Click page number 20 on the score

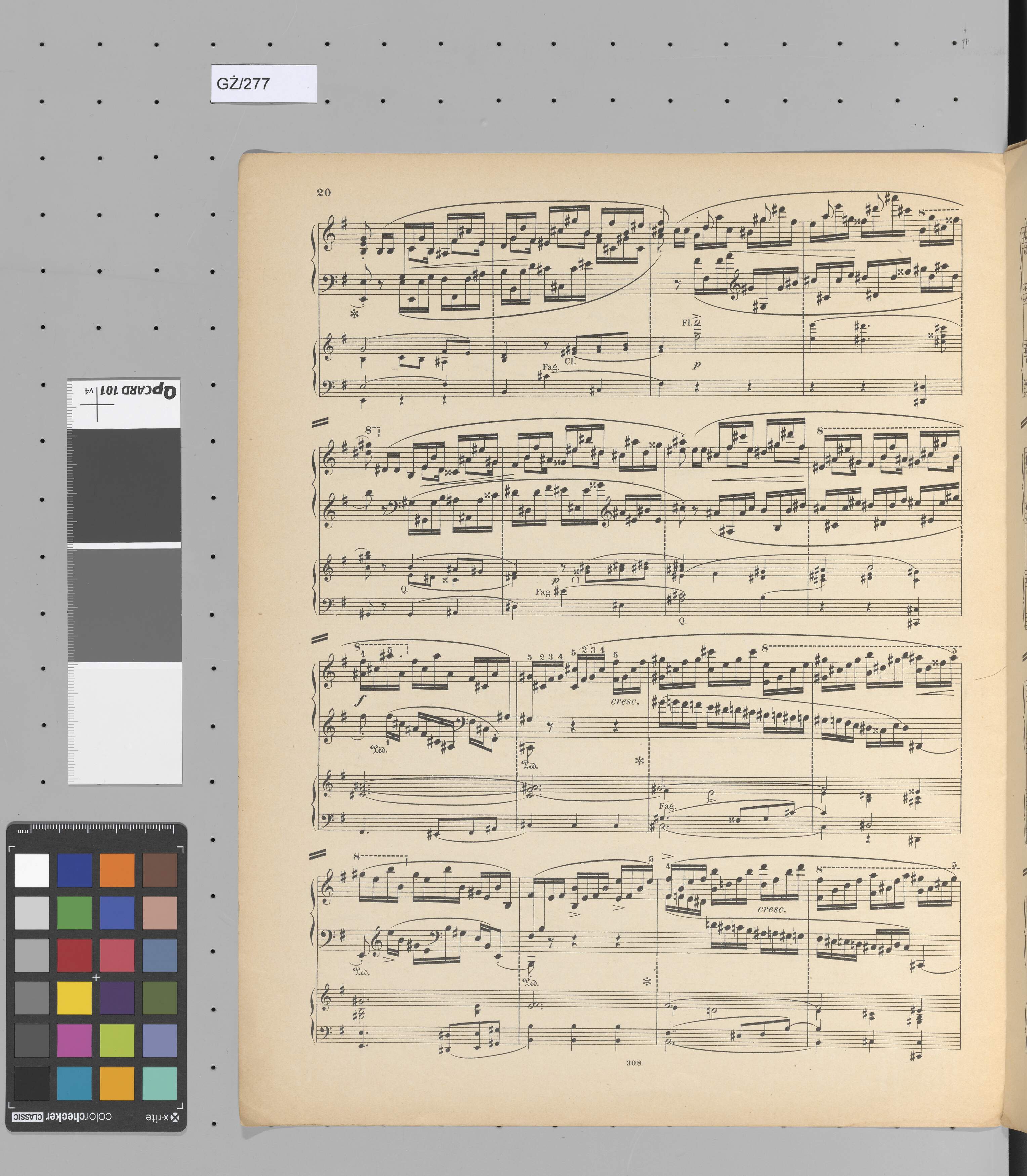pos(324,192)
